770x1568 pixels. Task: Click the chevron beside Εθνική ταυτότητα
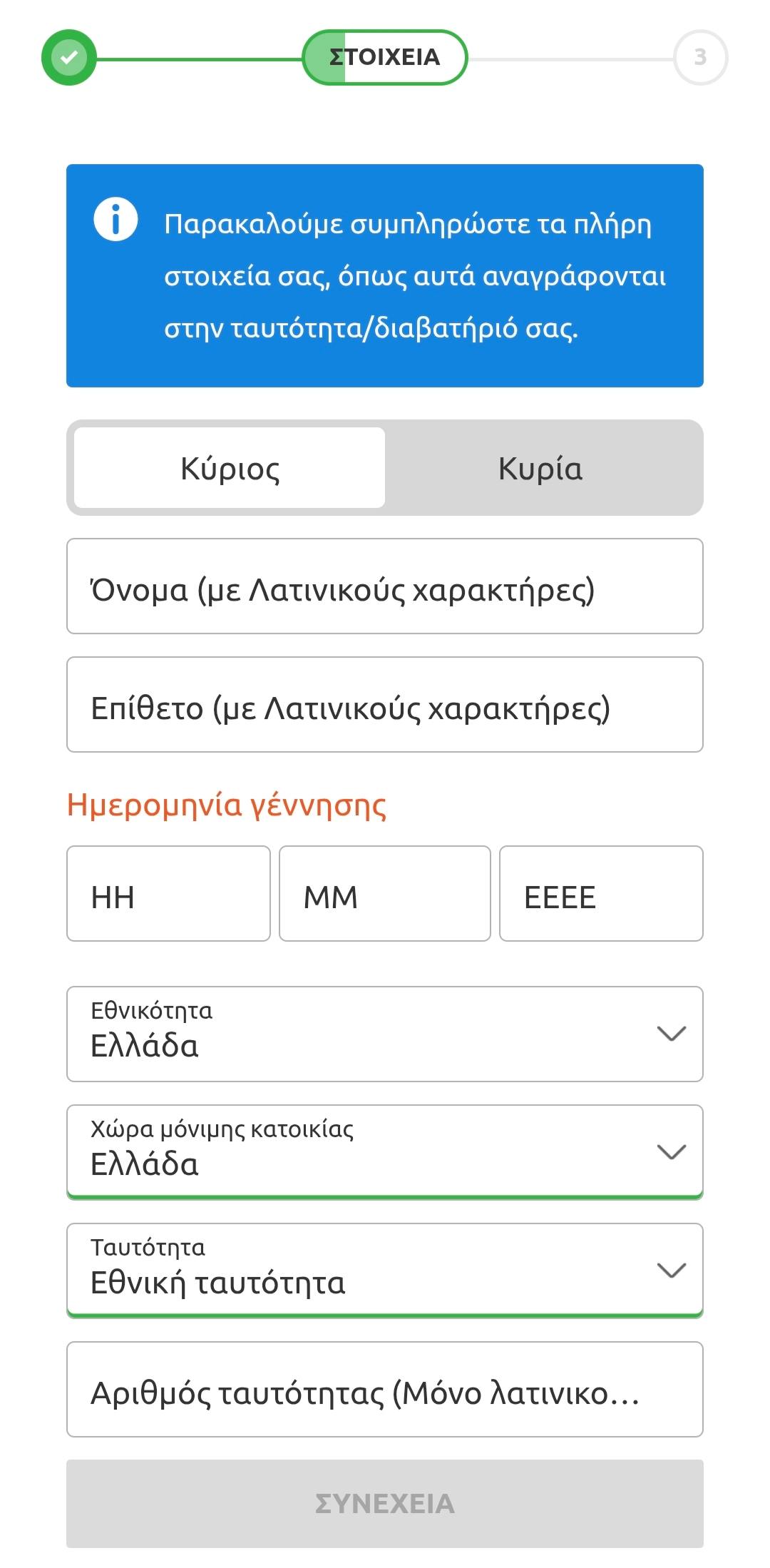coord(671,1271)
